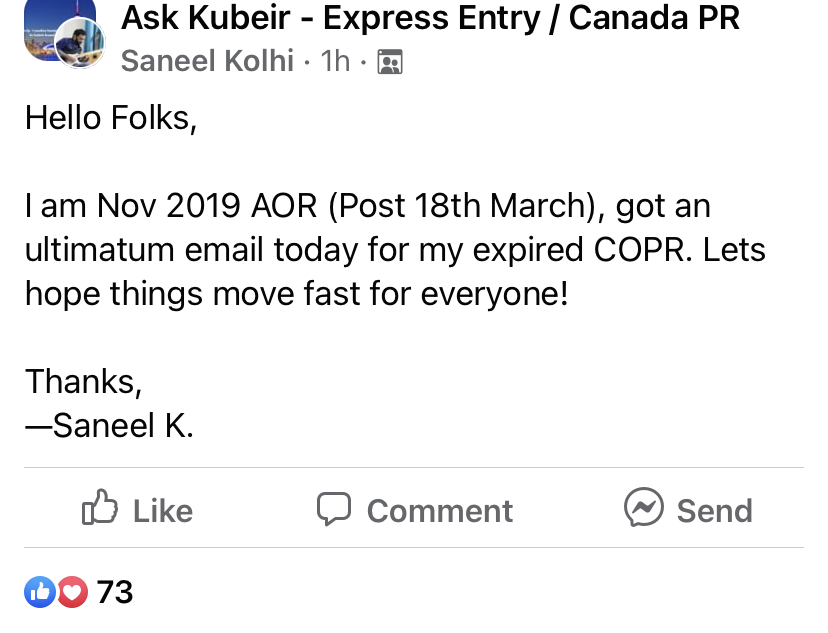
Task: Click the 'ultimatum email today' text line
Action: (395, 250)
